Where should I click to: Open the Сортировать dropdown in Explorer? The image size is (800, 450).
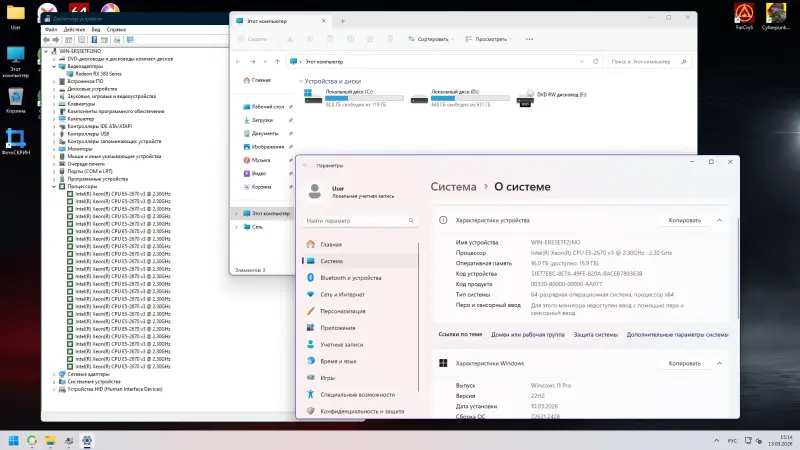click(x=430, y=39)
